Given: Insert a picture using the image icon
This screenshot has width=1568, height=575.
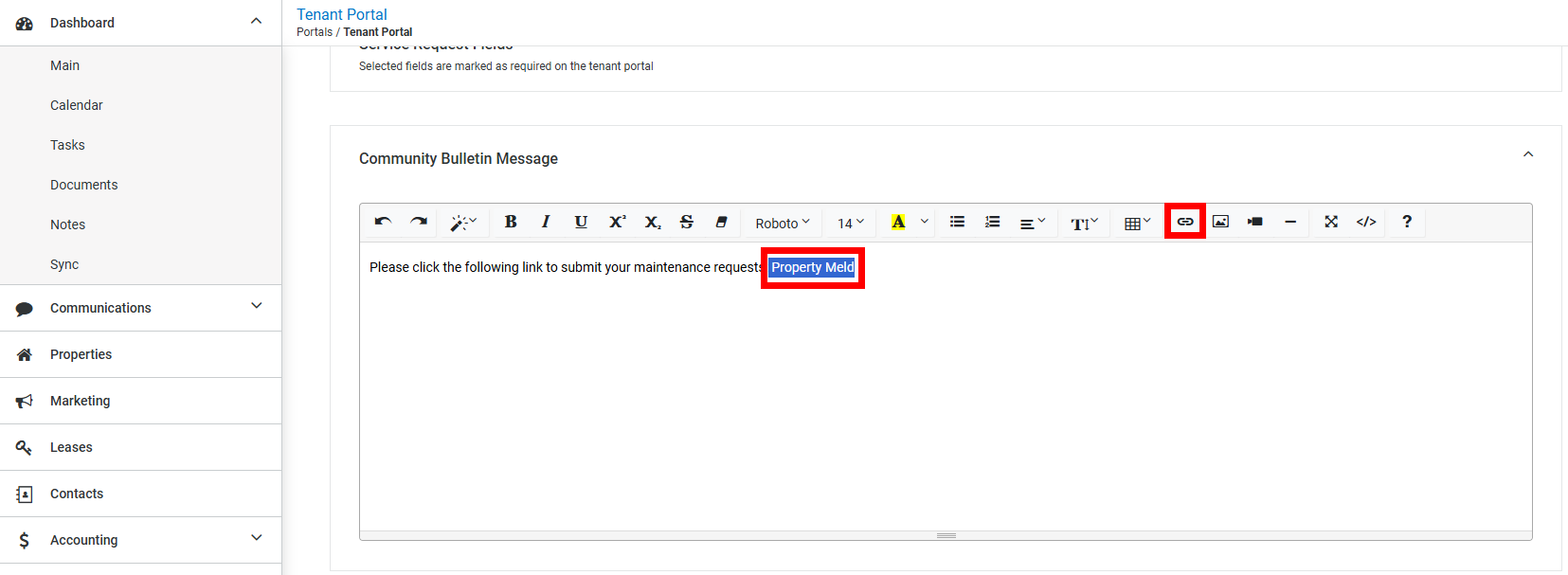Looking at the screenshot, I should pos(1220,222).
